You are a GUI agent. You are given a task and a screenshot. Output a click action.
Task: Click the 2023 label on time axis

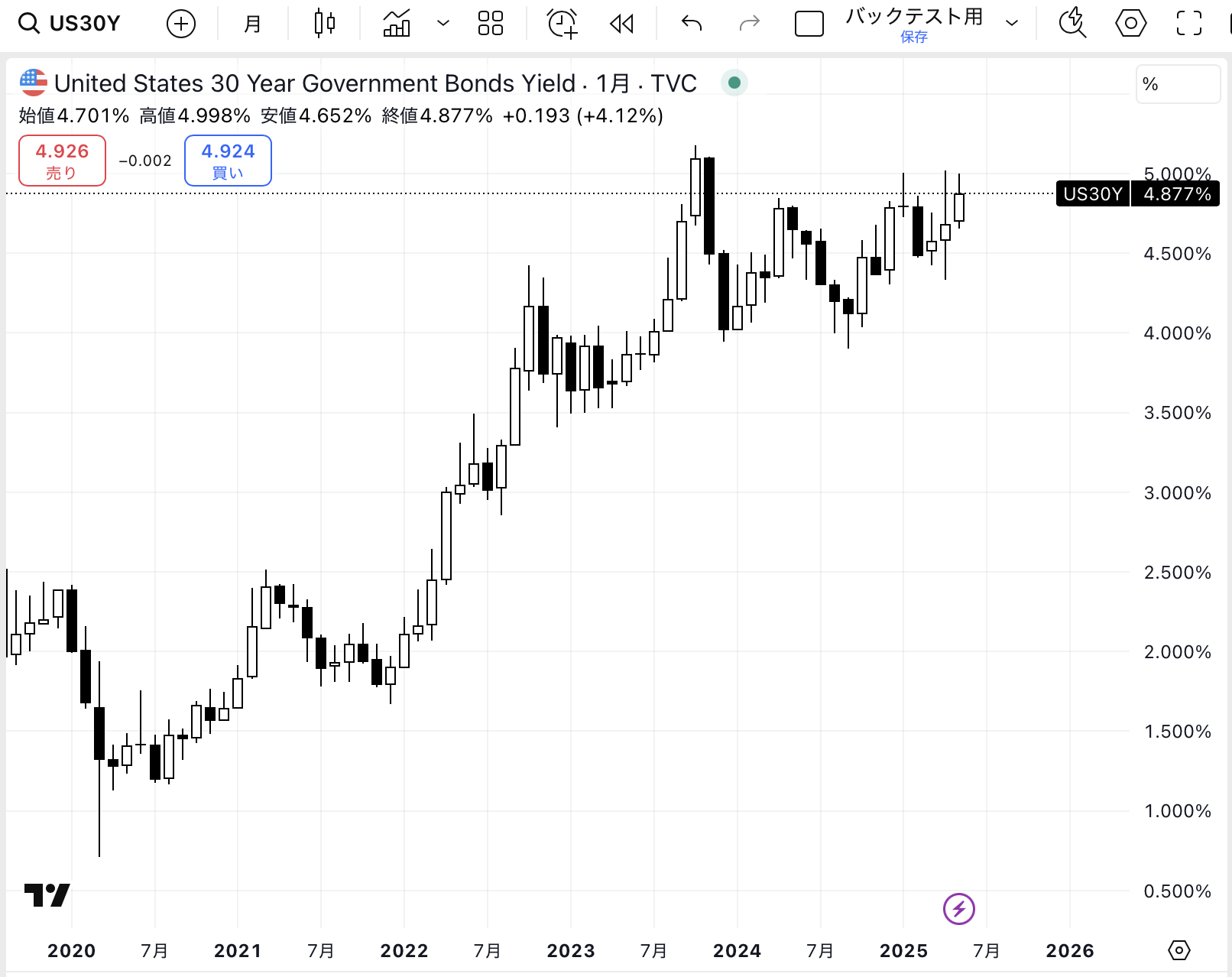pos(571,951)
